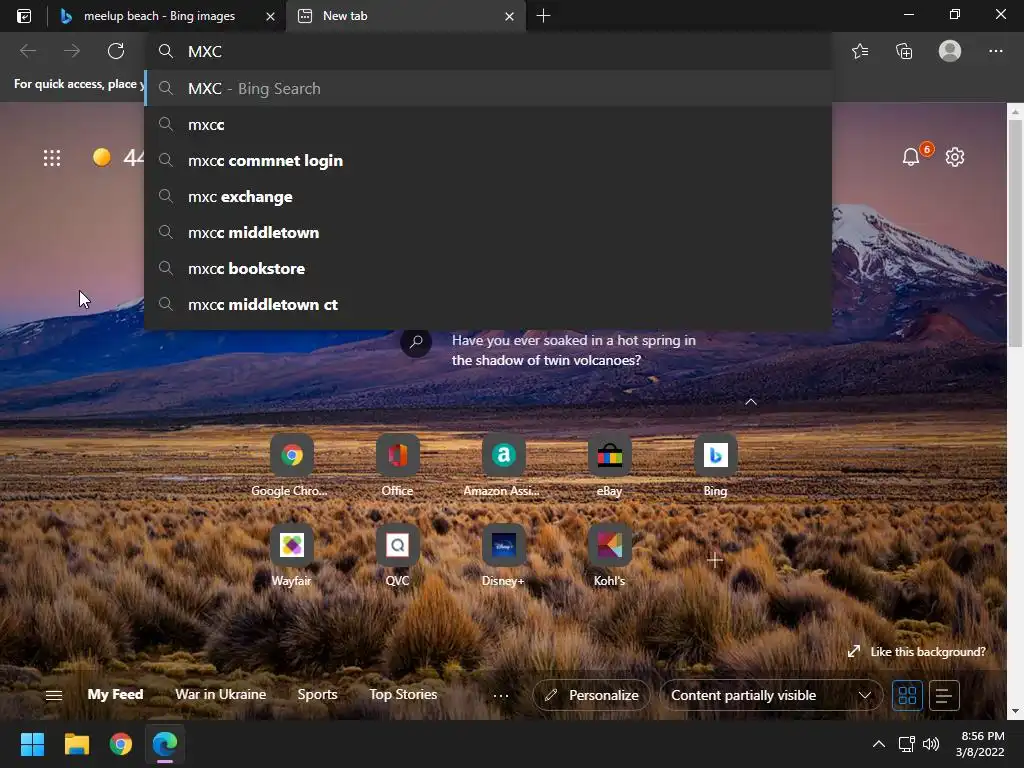Switch feed to list view
The height and width of the screenshot is (768, 1024).
coord(944,696)
